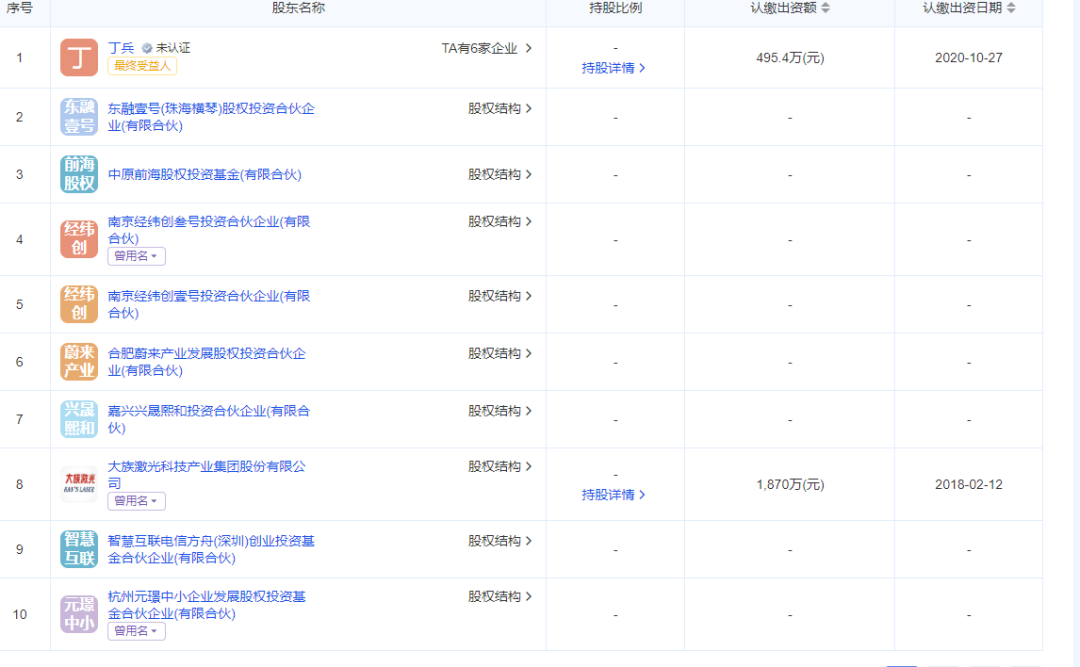The image size is (1080, 667).
Task: Click the 东融壹号 shareholder logo icon
Action: click(79, 117)
